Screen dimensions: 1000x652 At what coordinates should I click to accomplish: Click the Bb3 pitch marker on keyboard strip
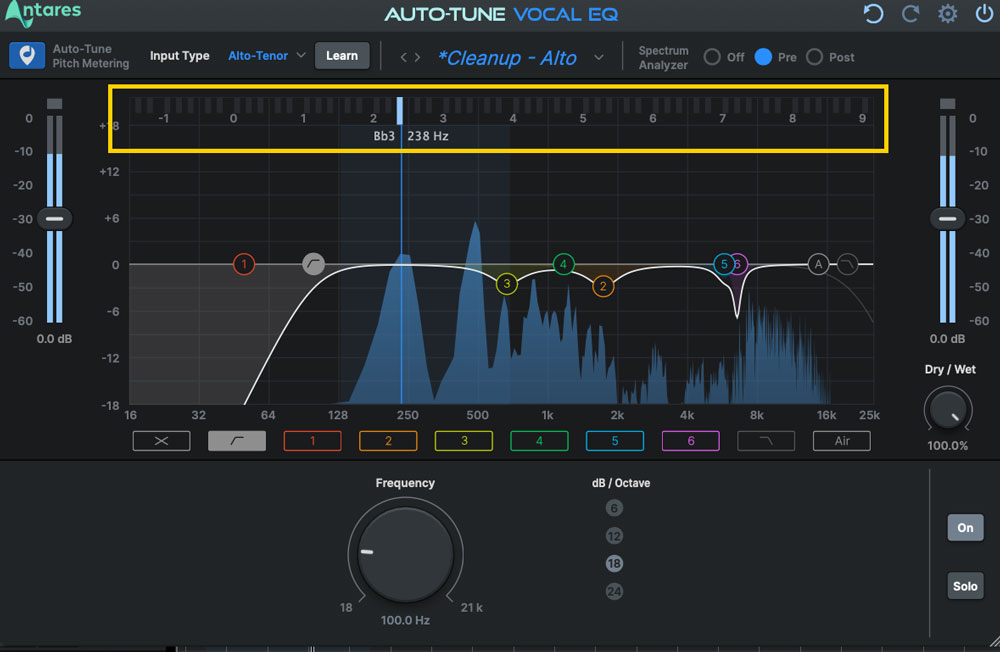400,110
